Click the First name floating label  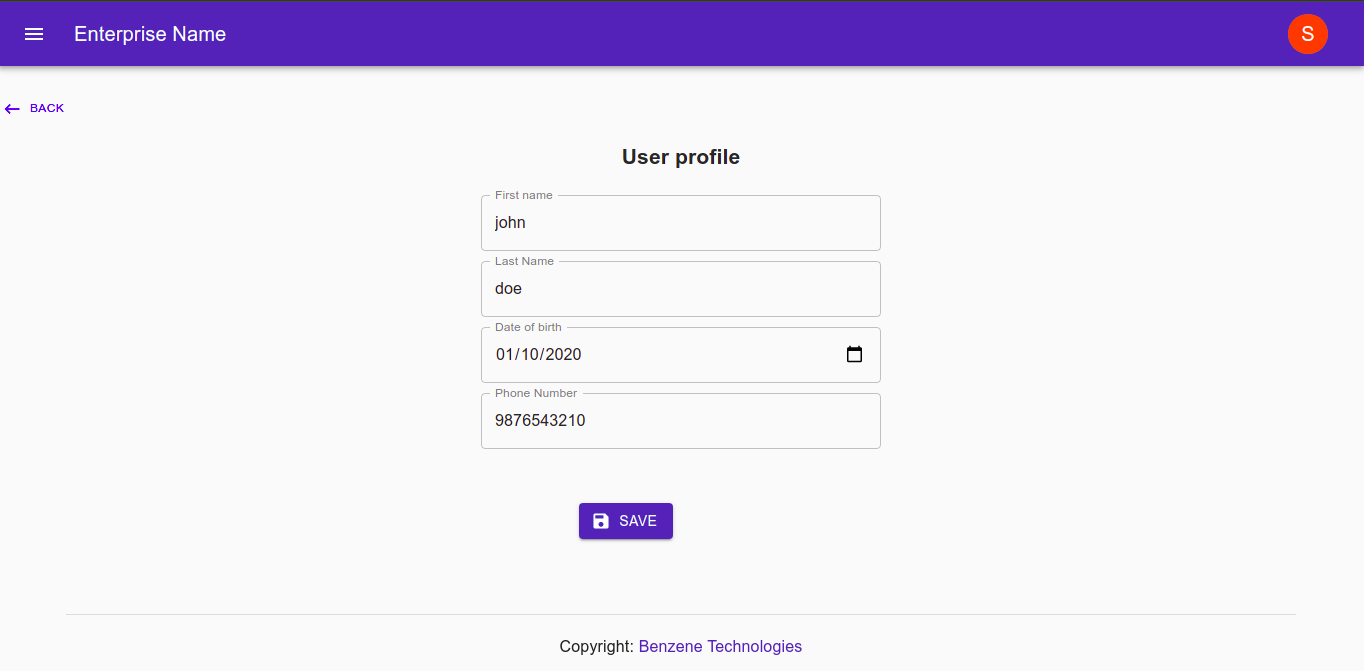tap(523, 195)
